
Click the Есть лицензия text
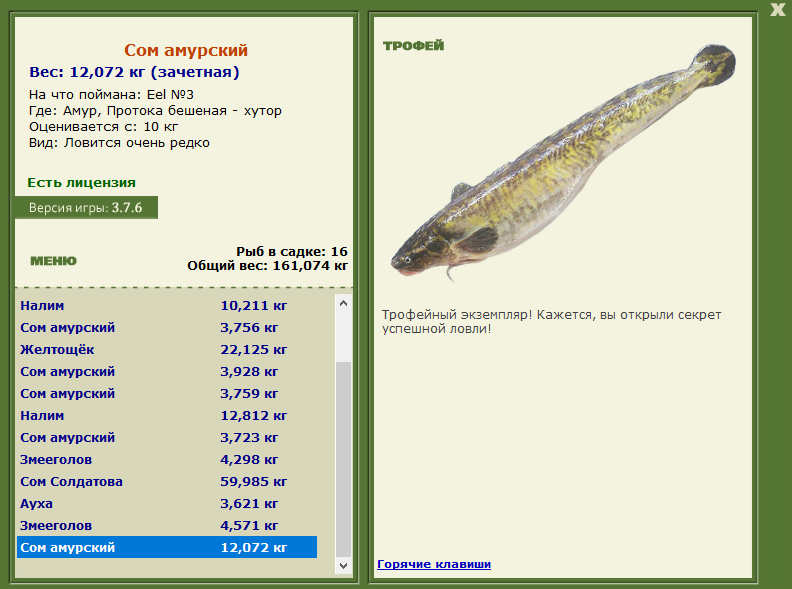(x=81, y=182)
